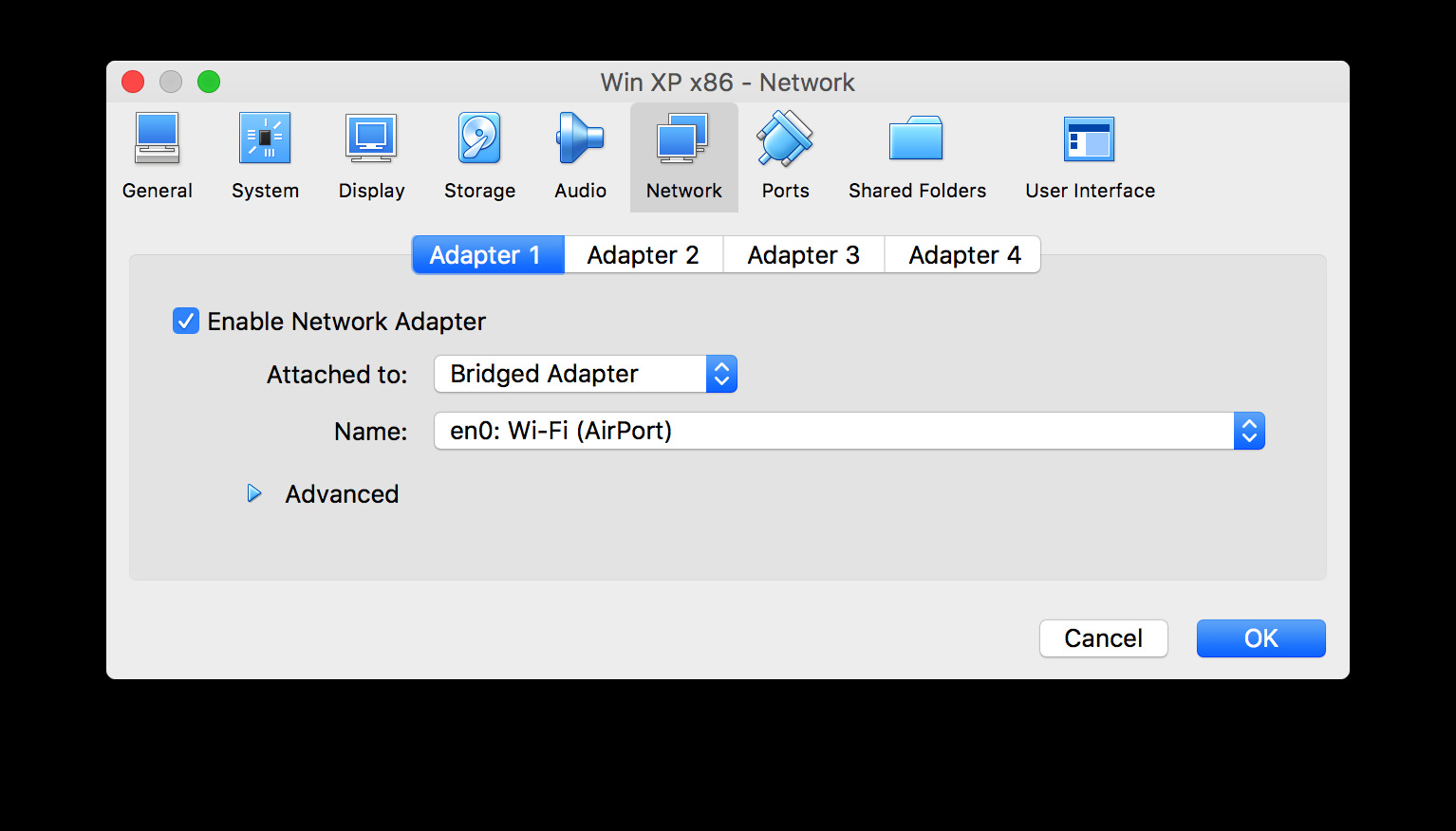Close the window with the red button

[x=133, y=83]
